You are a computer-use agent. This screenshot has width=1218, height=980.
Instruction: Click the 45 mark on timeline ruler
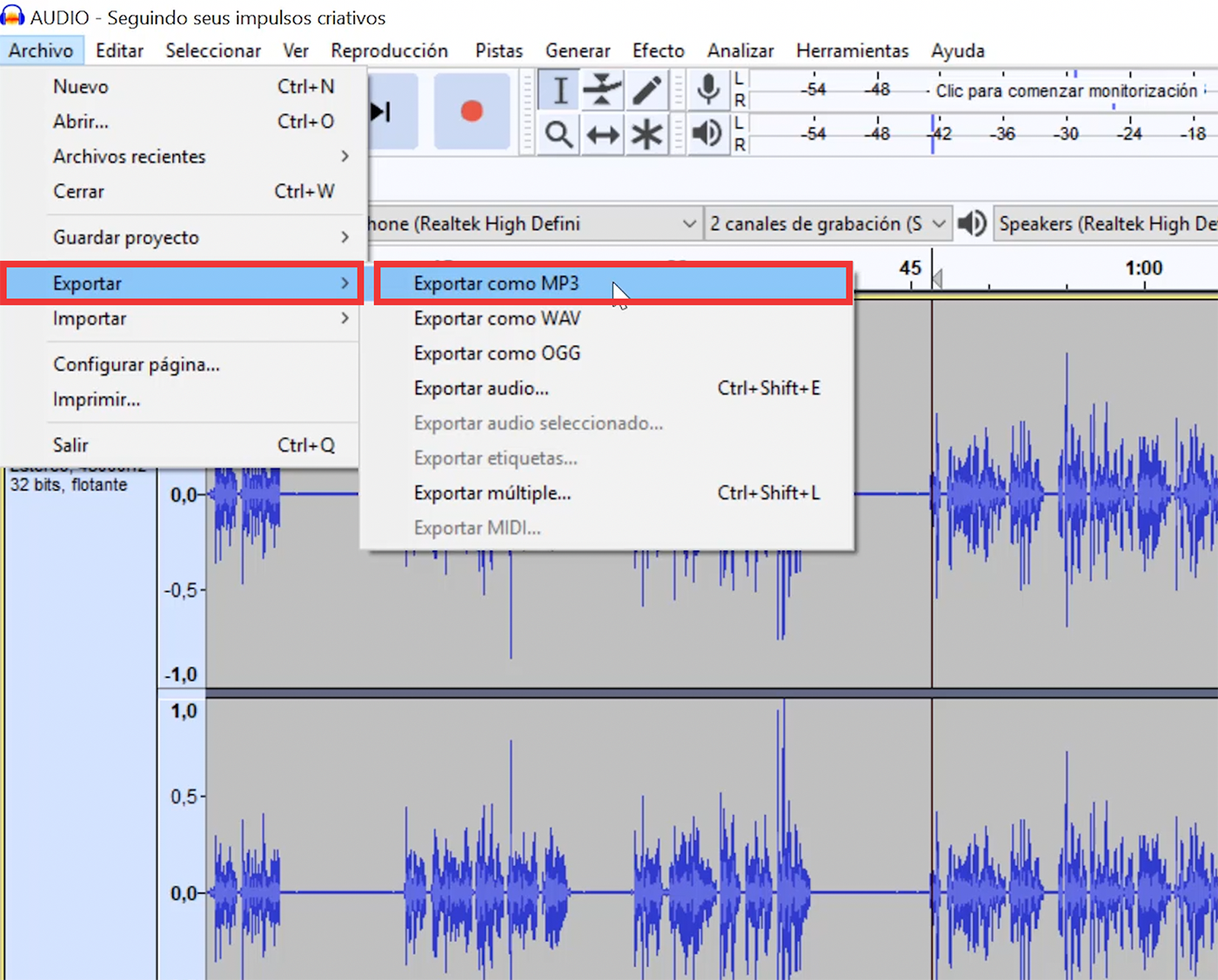coord(910,268)
